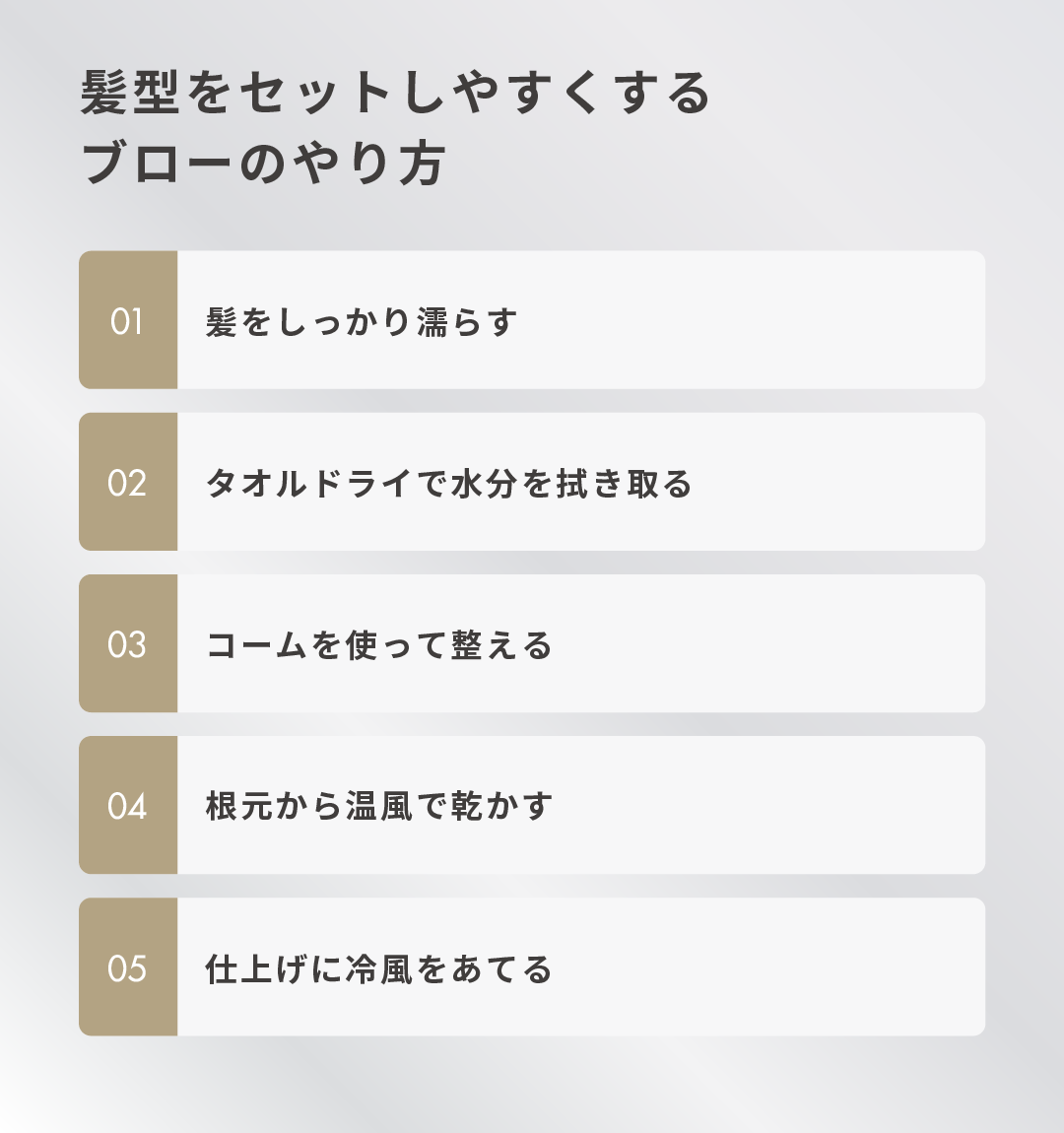This screenshot has height=1133, width=1064.
Task: Click the word コーム in step 03
Action: pos(257,645)
